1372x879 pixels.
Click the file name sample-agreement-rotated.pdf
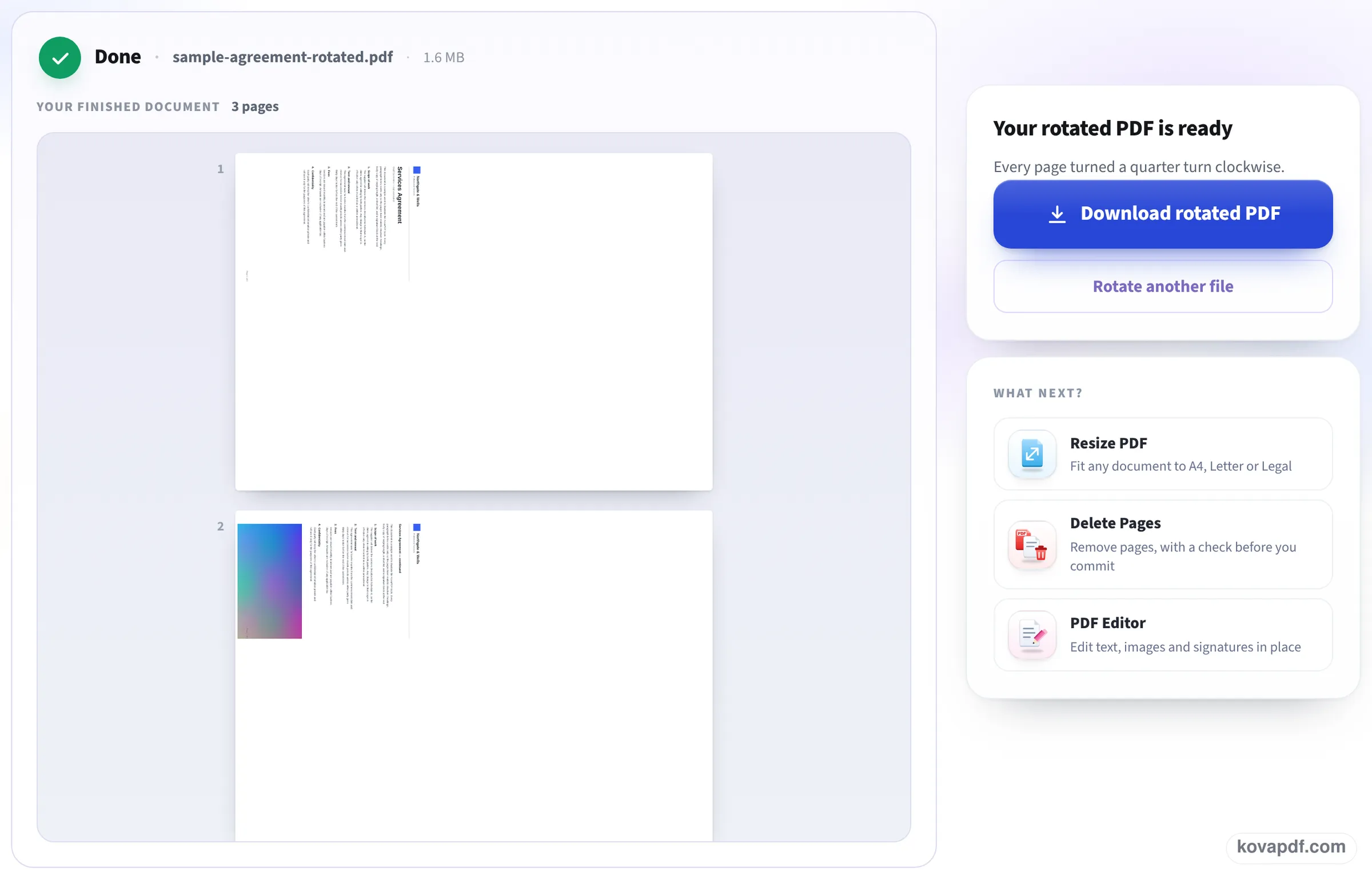[282, 57]
